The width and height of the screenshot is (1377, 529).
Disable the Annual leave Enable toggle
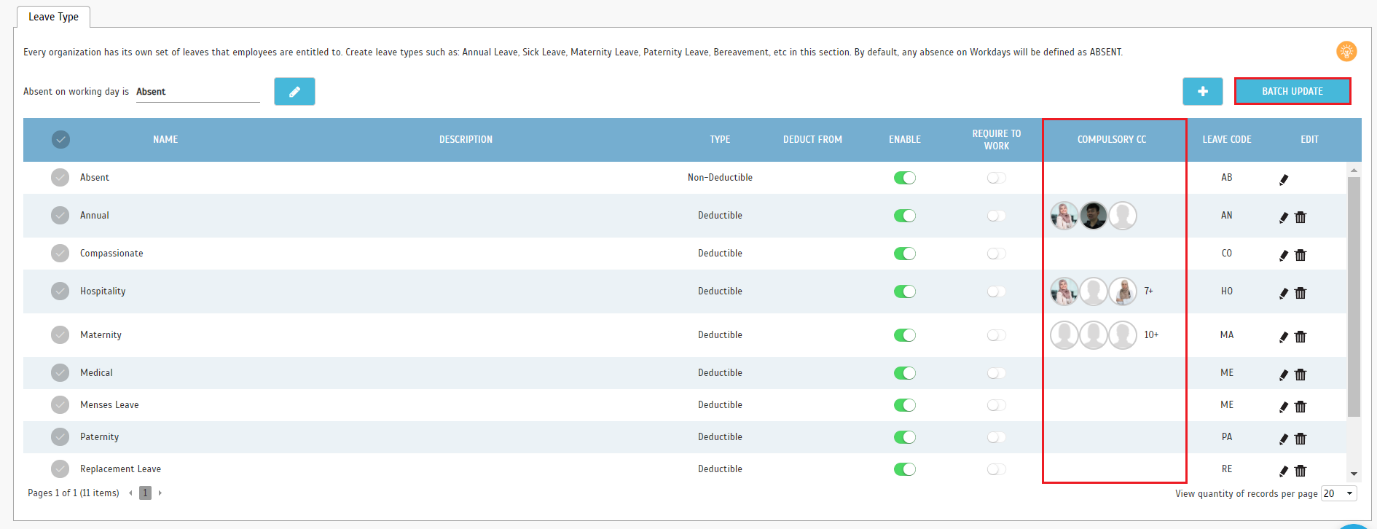(905, 215)
